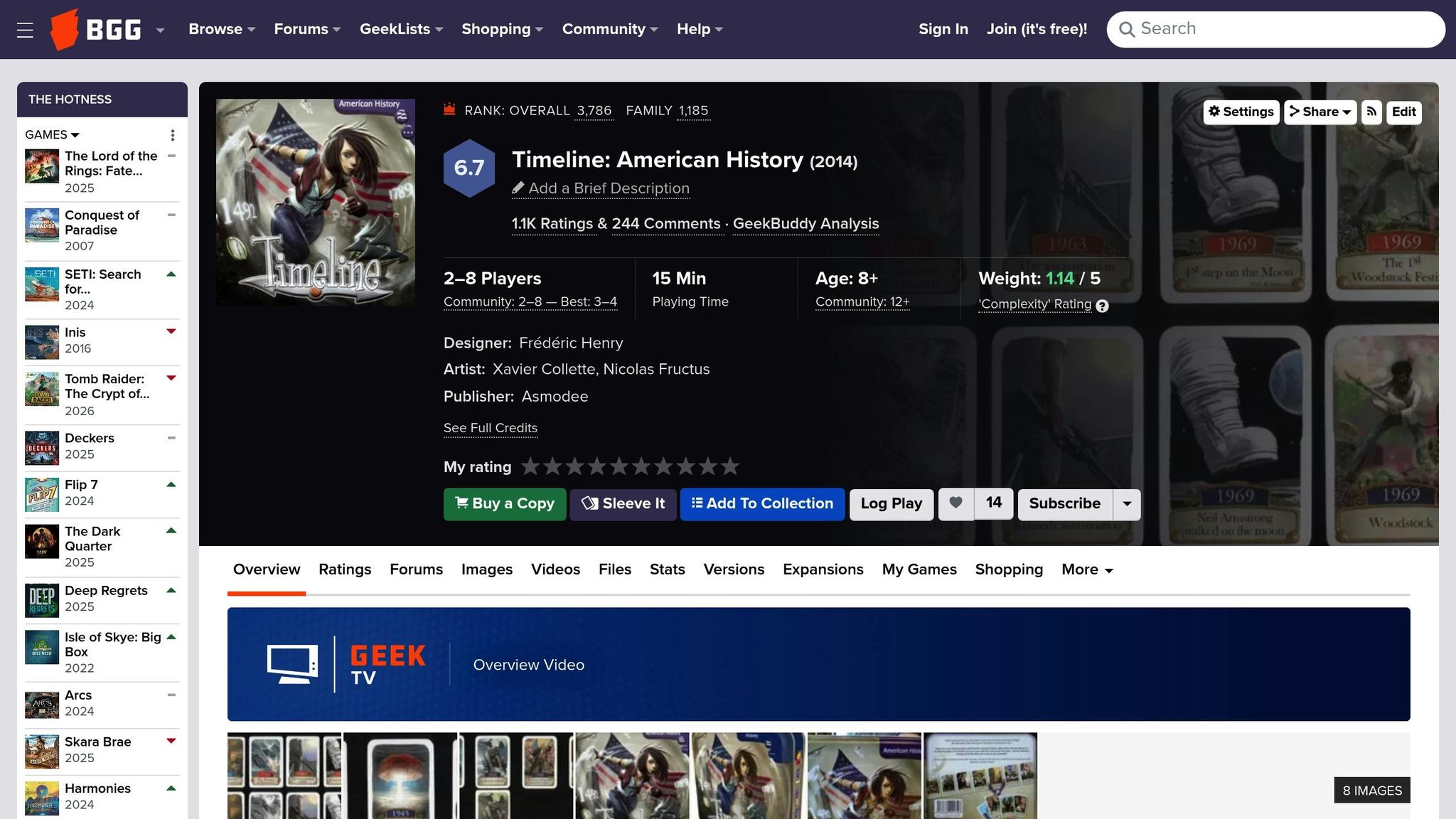Open the hotness three-dot options menu

(x=172, y=135)
